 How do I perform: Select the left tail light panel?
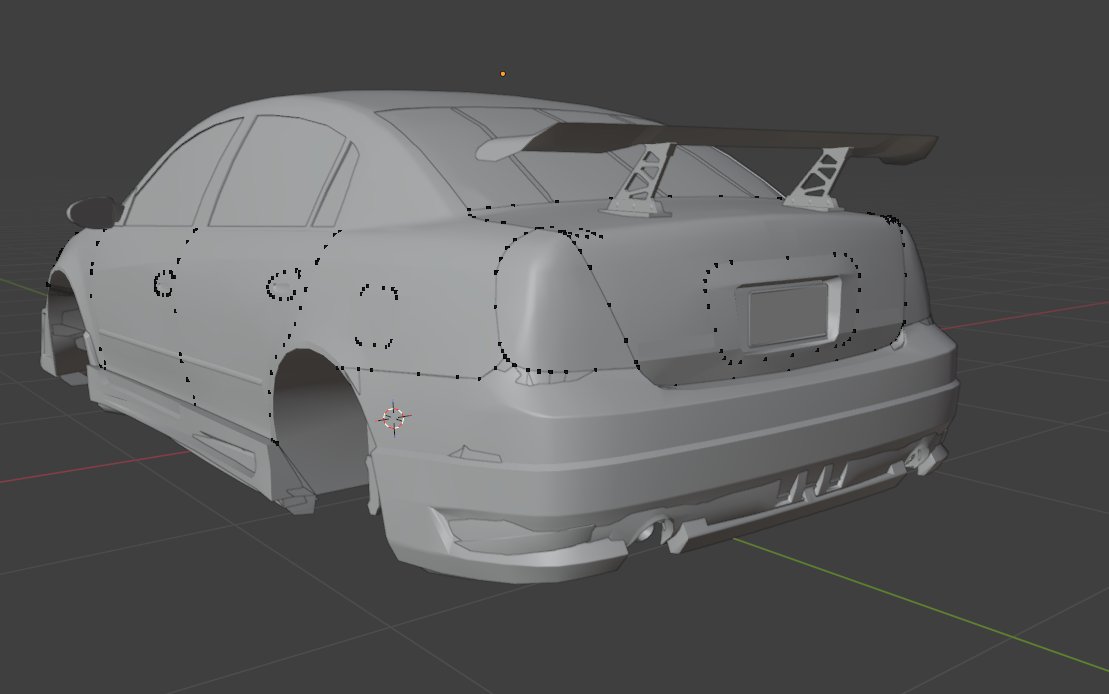click(x=559, y=300)
